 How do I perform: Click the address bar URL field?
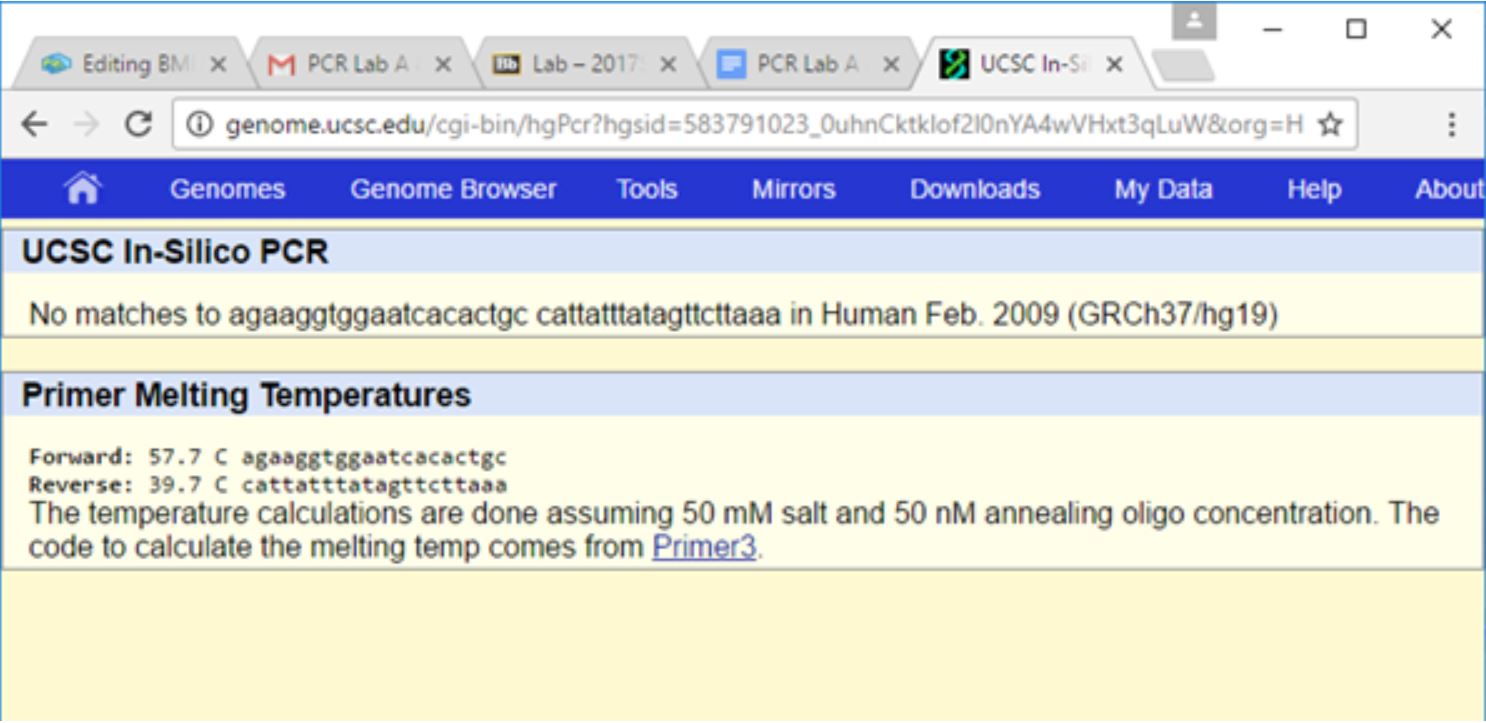pyautogui.click(x=760, y=125)
